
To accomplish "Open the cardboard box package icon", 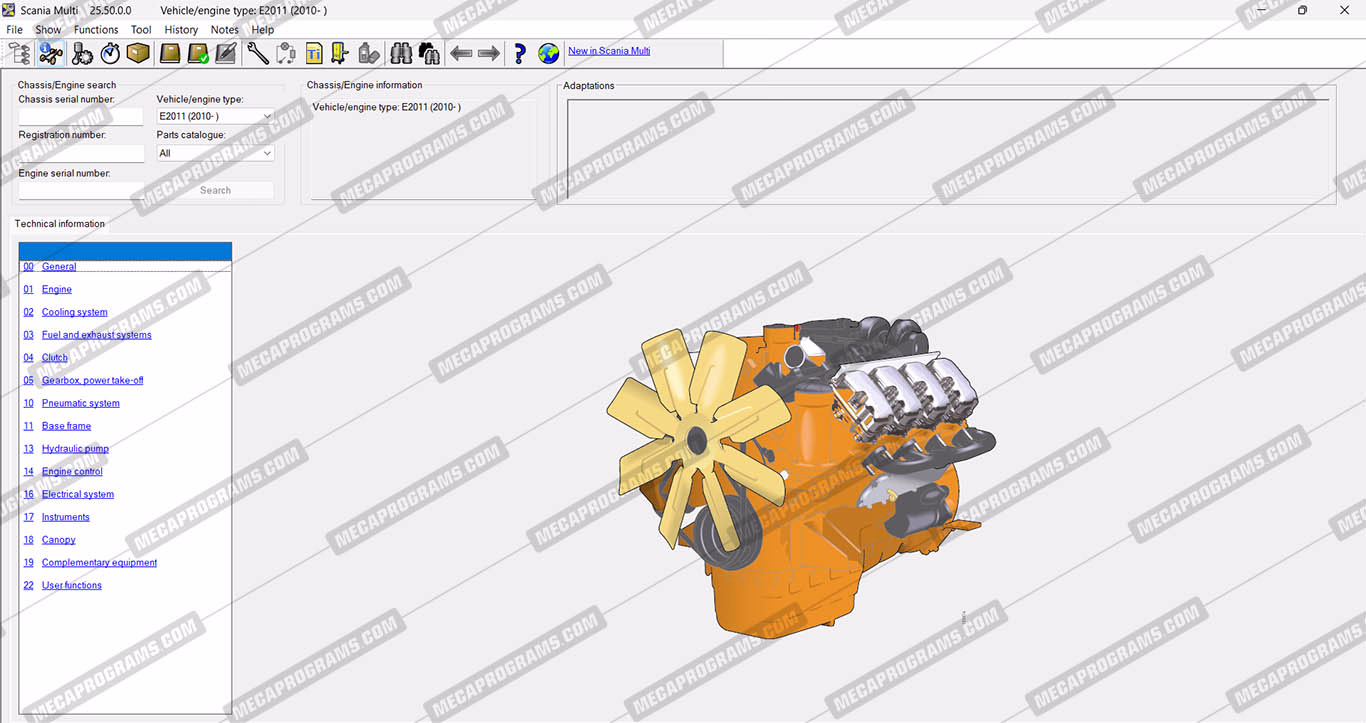I will tap(139, 53).
